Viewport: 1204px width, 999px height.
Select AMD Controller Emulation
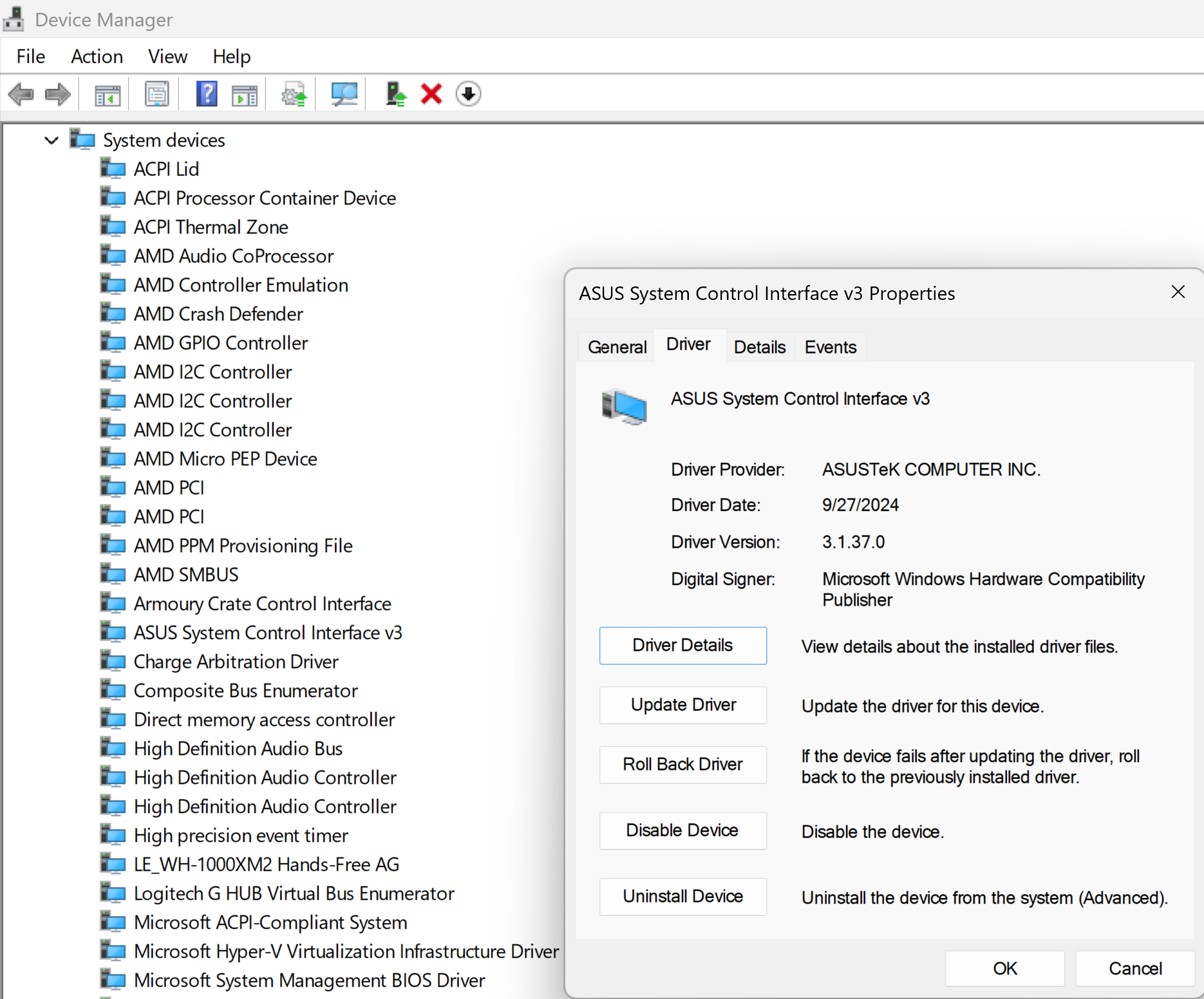click(x=241, y=285)
